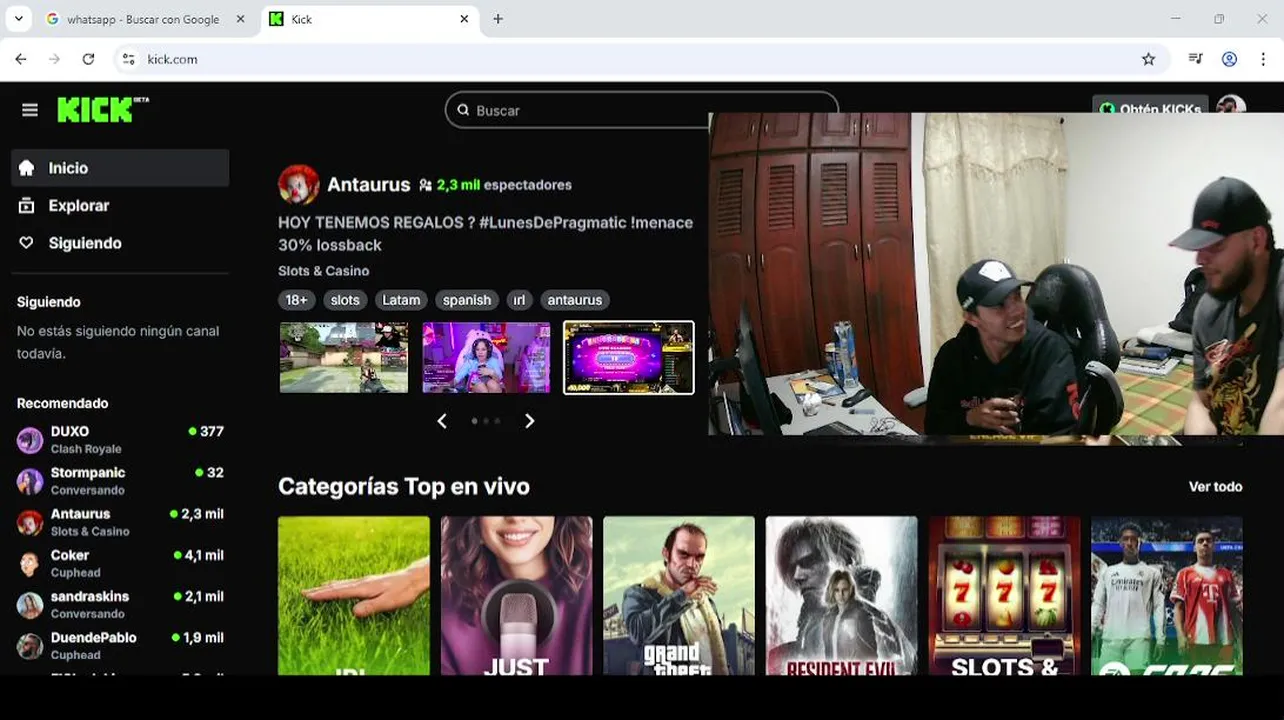The image size is (1284, 720).
Task: Go forward in browser history
Action: point(54,59)
